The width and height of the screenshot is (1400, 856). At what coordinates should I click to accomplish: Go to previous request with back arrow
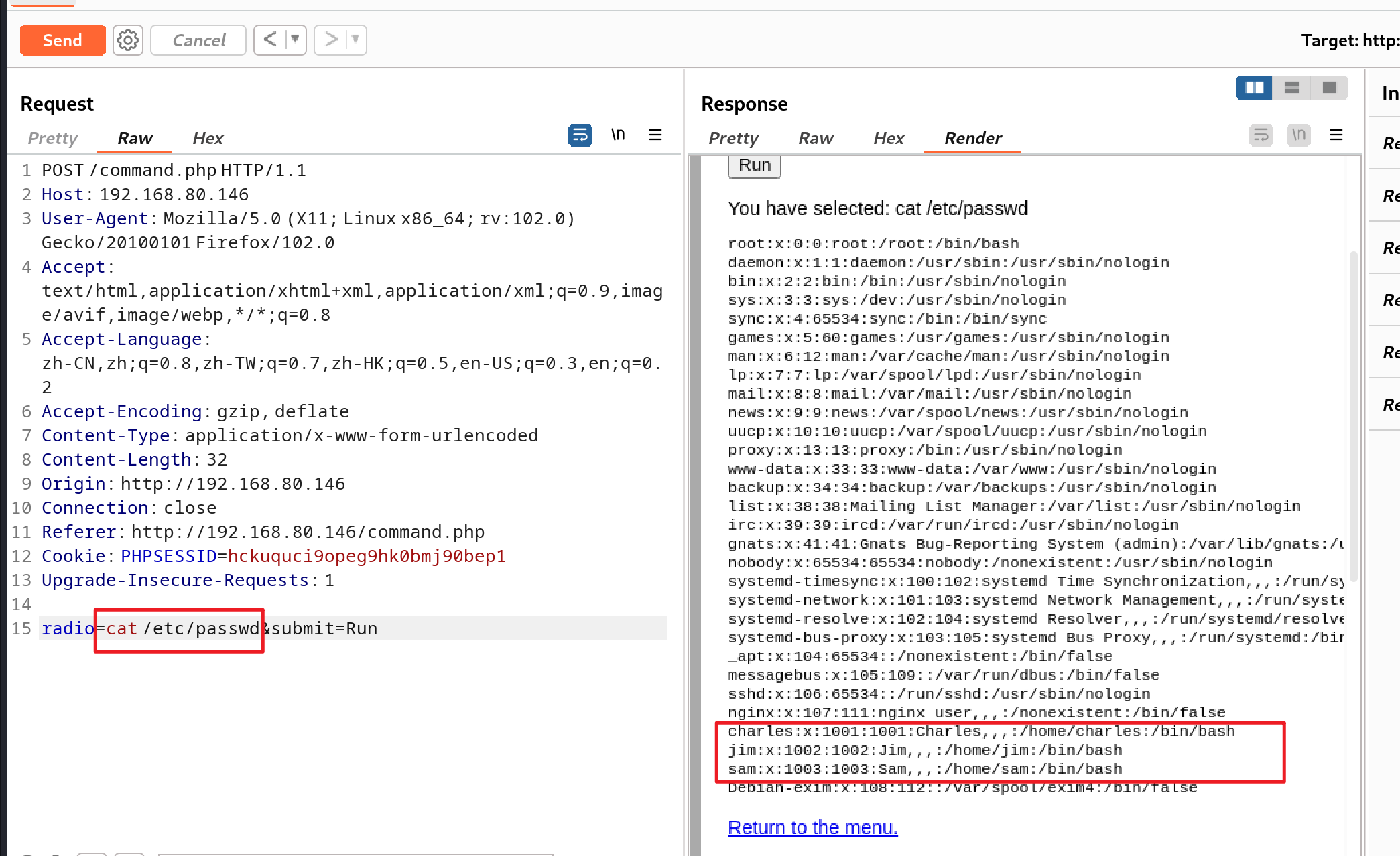[270, 40]
